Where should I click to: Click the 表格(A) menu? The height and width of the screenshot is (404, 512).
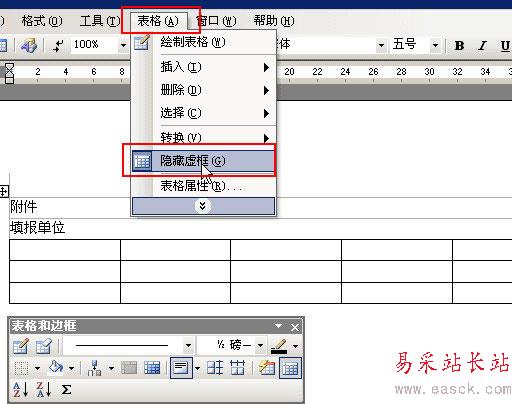(158, 21)
